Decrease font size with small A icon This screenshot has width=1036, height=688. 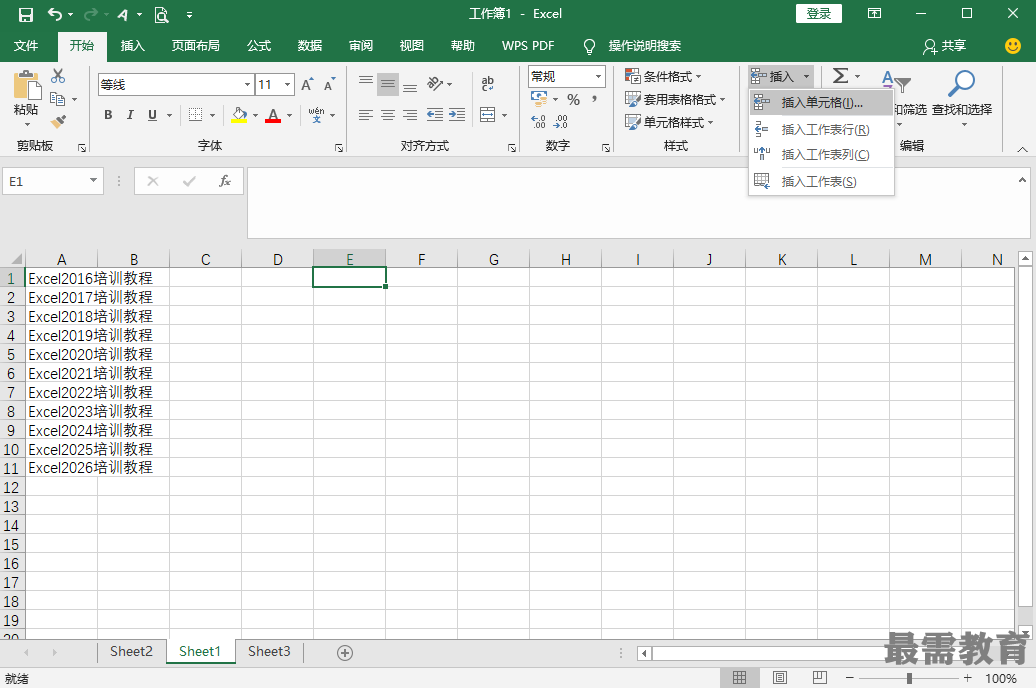(329, 85)
